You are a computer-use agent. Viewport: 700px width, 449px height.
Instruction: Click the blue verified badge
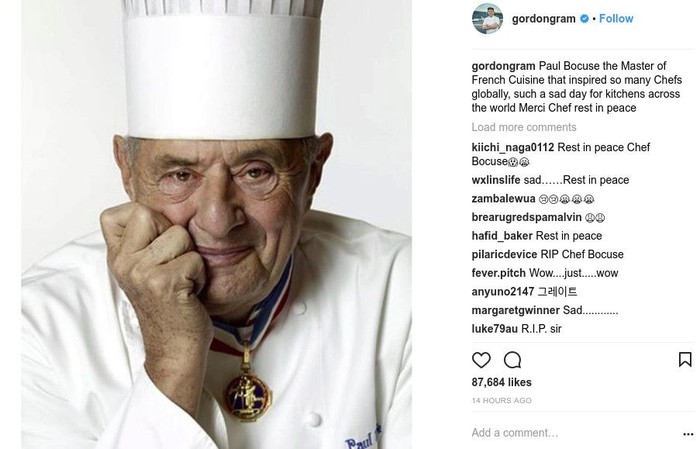click(584, 19)
